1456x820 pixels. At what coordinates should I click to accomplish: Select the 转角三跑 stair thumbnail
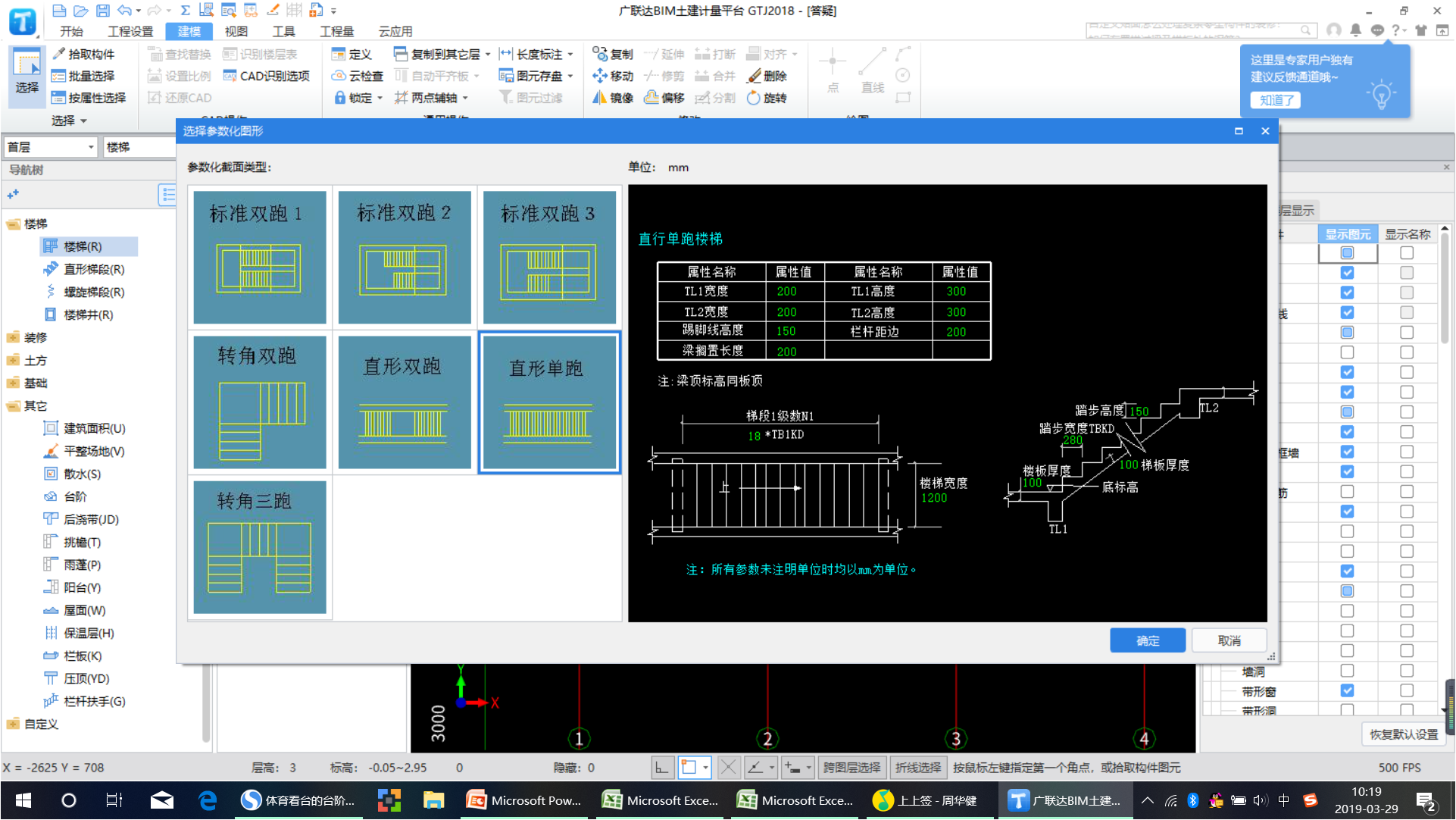(259, 546)
